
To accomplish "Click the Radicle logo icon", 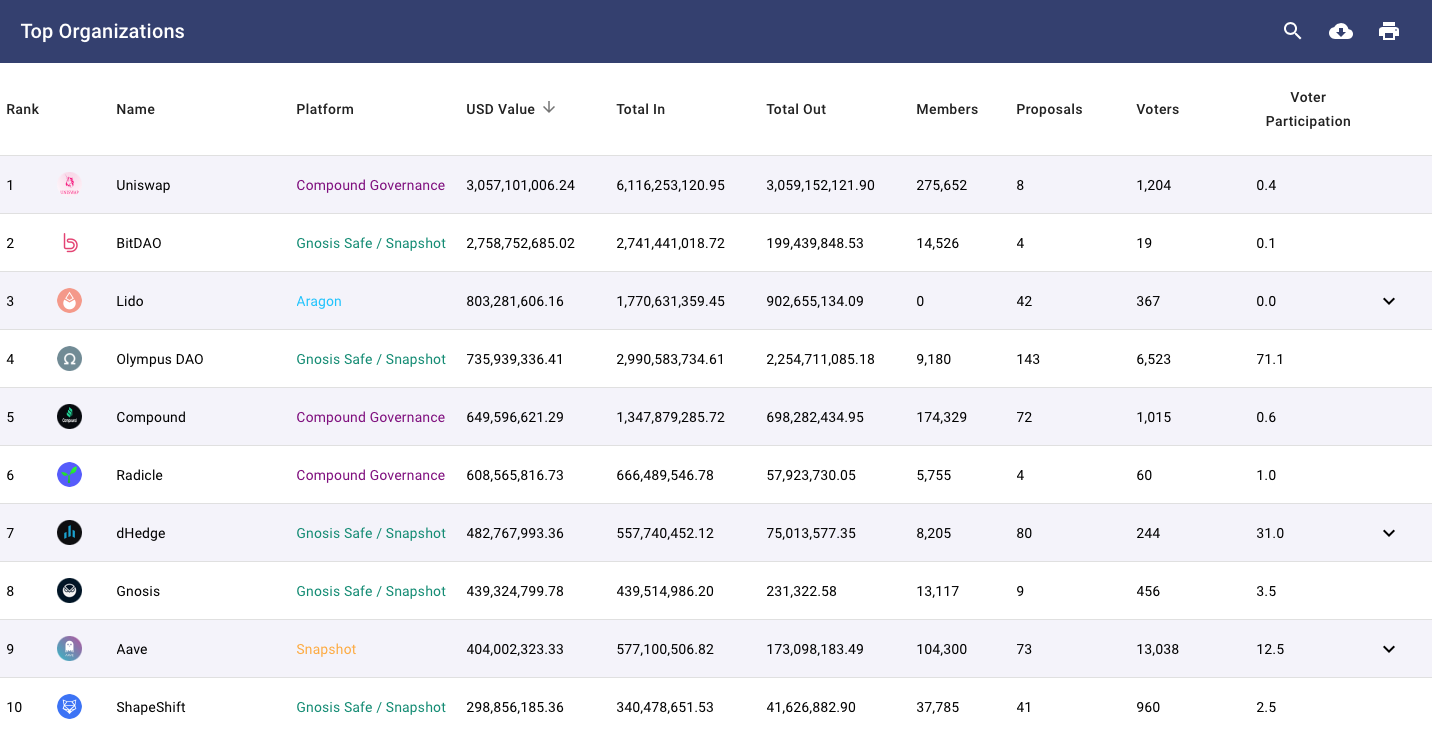I will tap(69, 475).
